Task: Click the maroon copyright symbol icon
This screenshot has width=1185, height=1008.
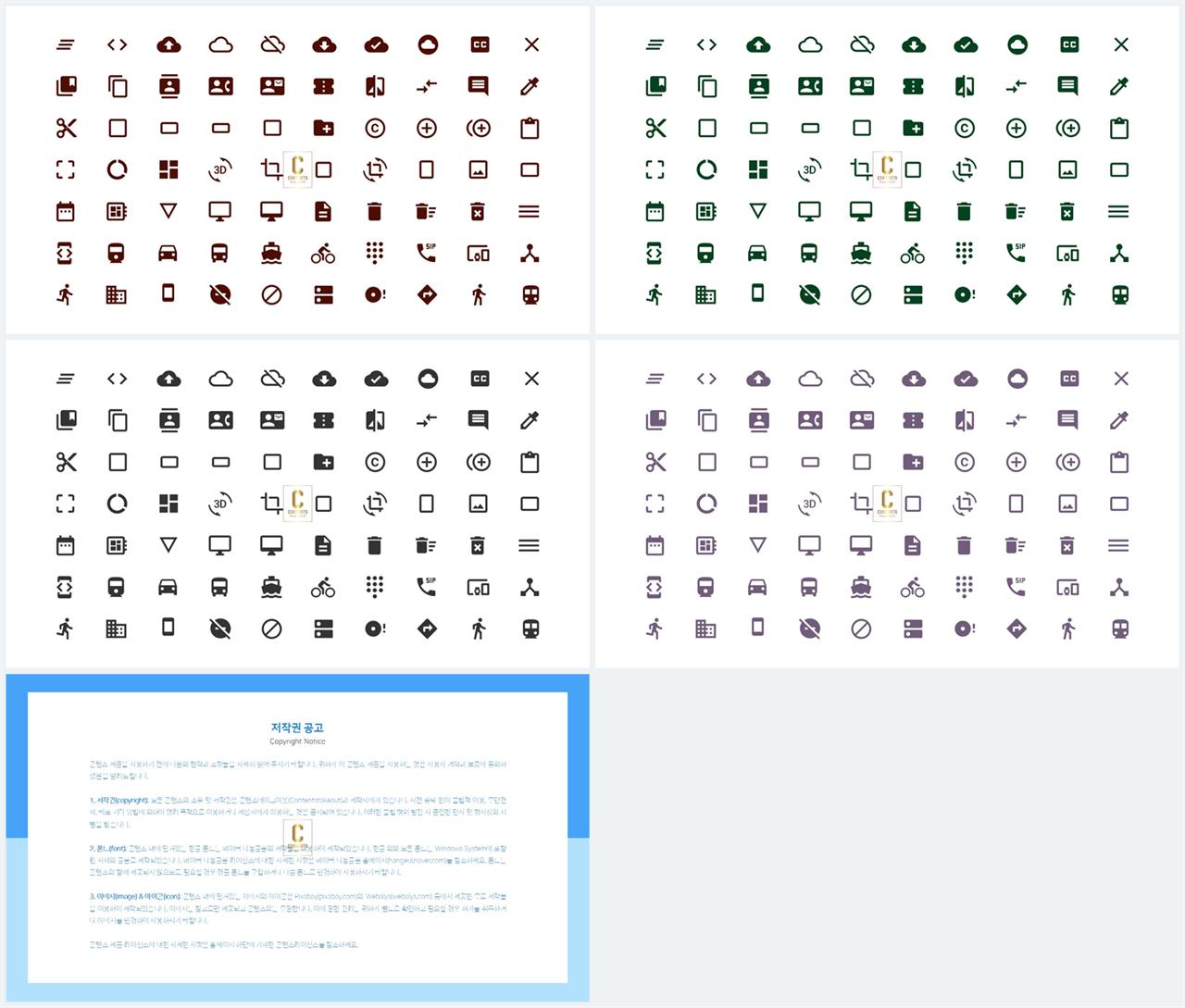Action: point(375,128)
